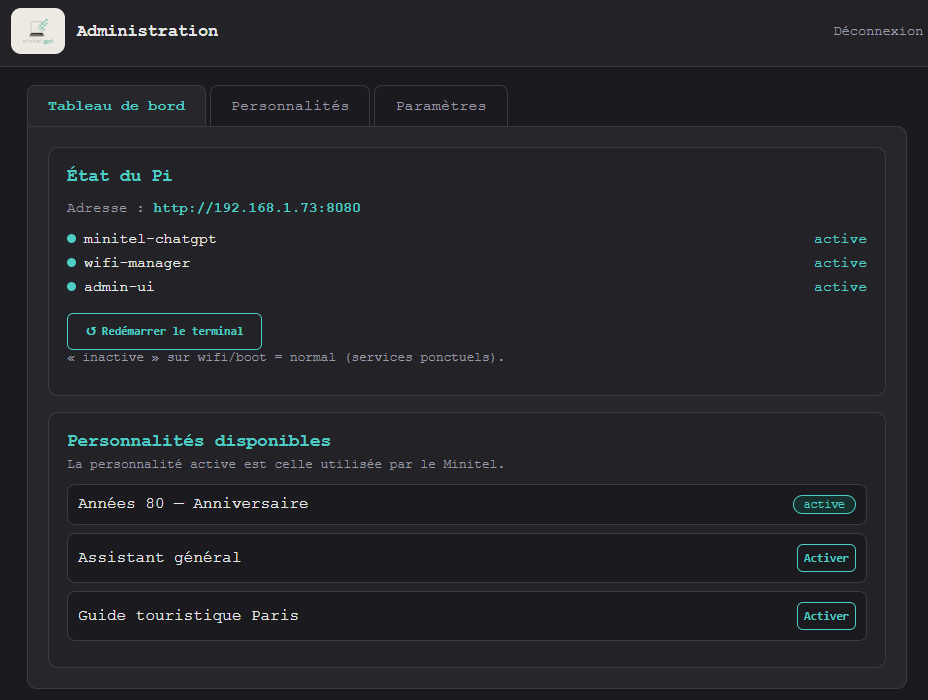
Task: Click the admin-ui status dot
Action: tap(72, 286)
